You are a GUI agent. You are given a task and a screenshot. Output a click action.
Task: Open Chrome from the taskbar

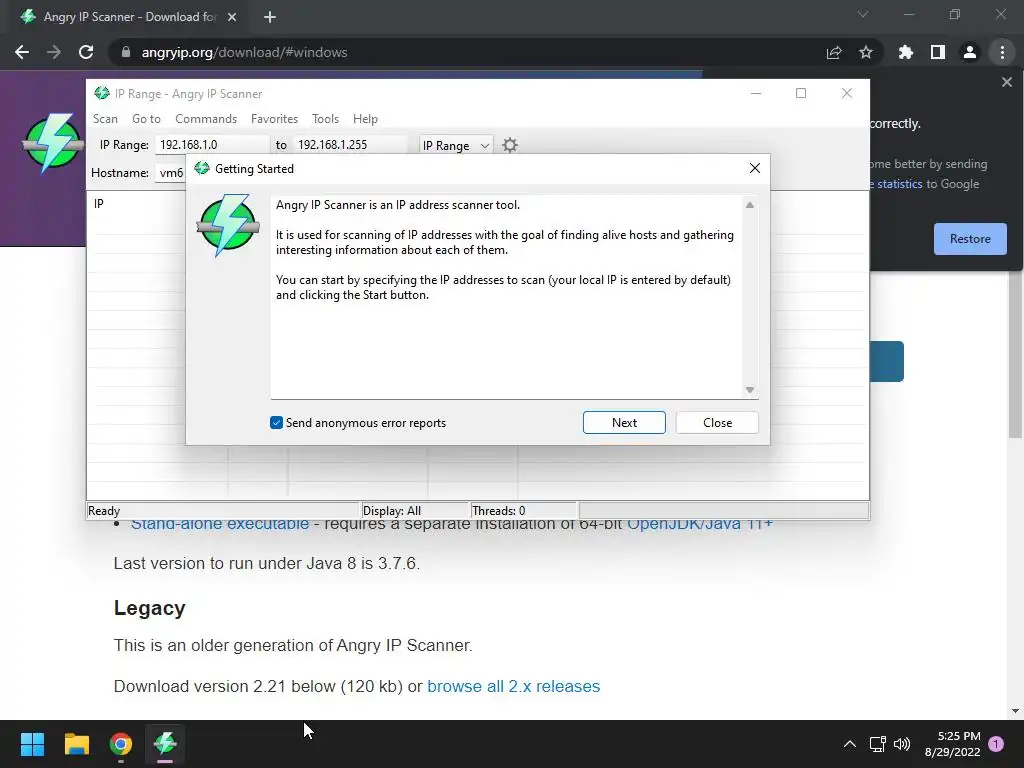(x=121, y=743)
